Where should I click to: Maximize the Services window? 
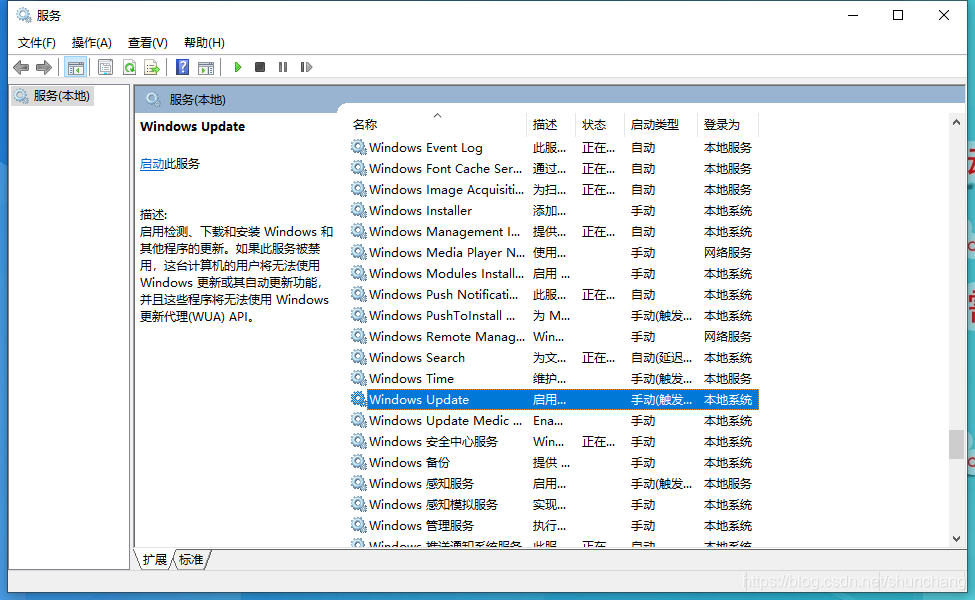pos(898,15)
